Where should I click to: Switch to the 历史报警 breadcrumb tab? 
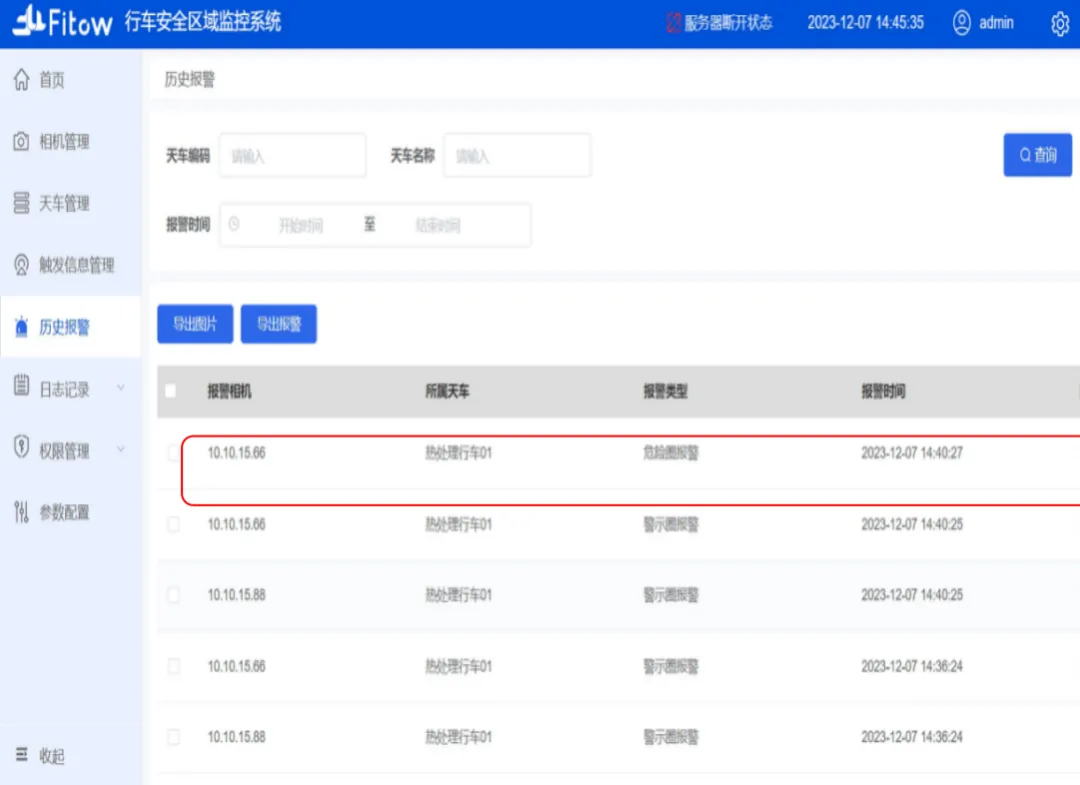[190, 80]
